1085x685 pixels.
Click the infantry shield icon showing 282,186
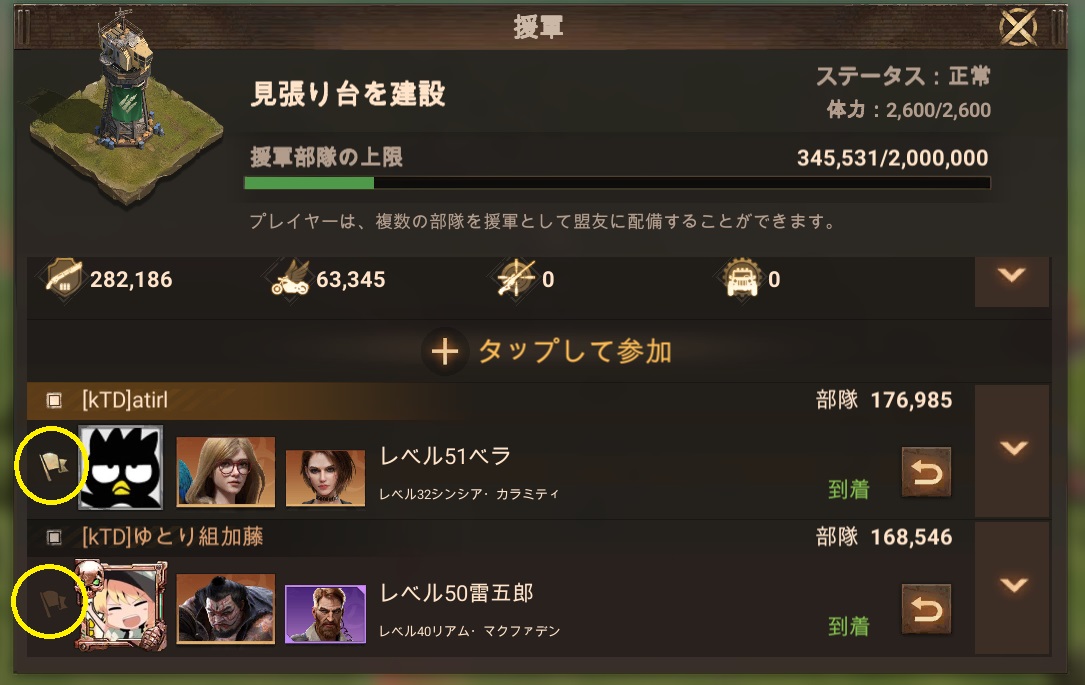(x=64, y=279)
